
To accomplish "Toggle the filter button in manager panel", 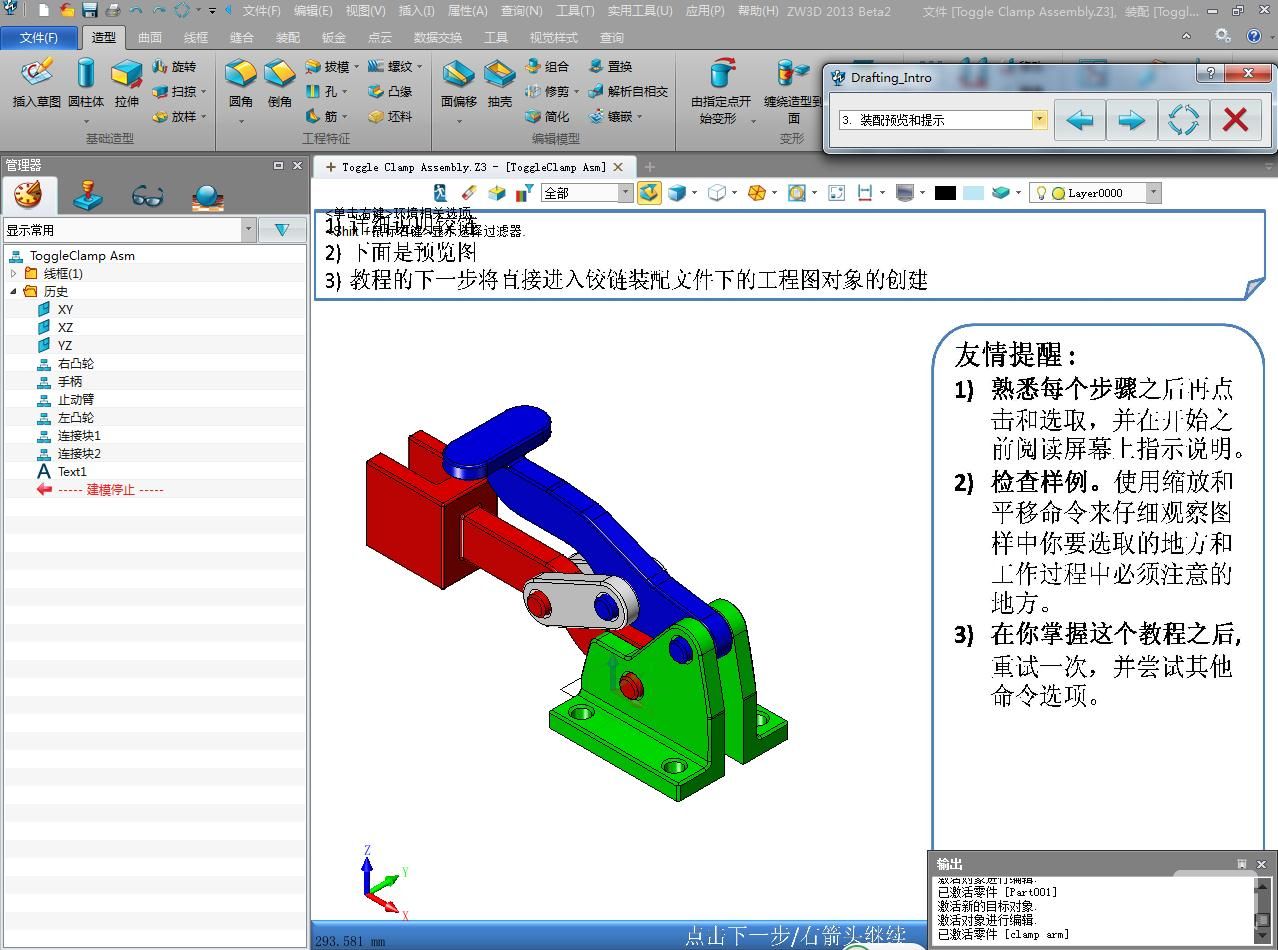I will [282, 230].
